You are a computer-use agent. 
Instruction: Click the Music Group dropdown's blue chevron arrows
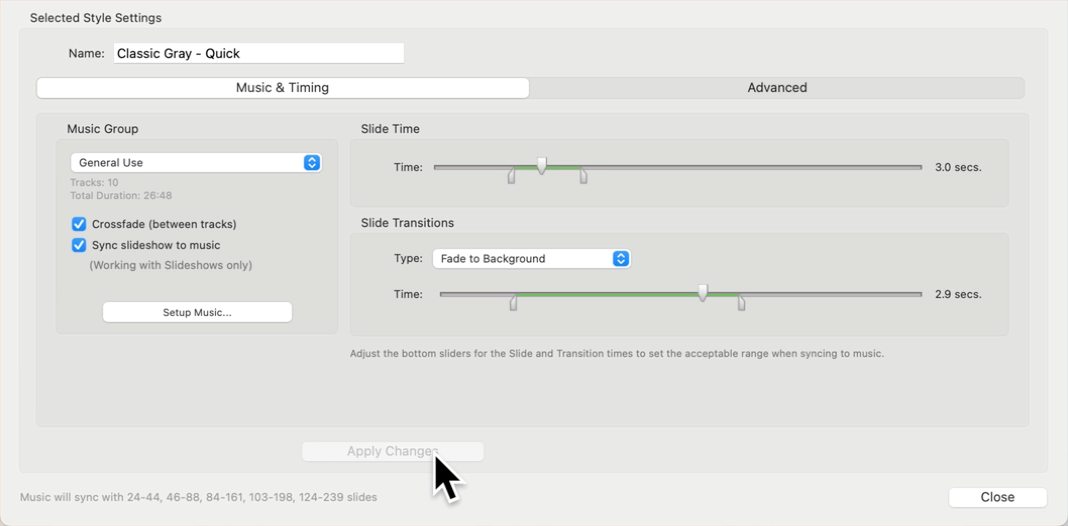pos(311,163)
